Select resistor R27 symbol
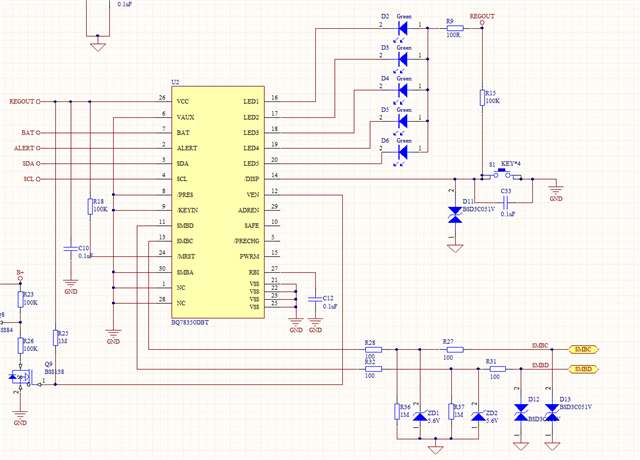Image resolution: width=640 pixels, height=460 pixels. coord(455,349)
